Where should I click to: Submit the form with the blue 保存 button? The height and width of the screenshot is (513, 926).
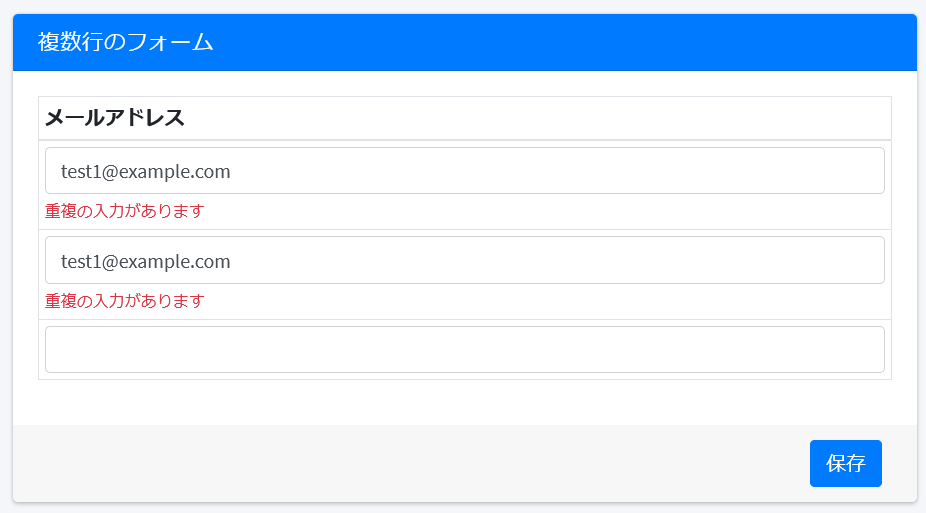[845, 463]
